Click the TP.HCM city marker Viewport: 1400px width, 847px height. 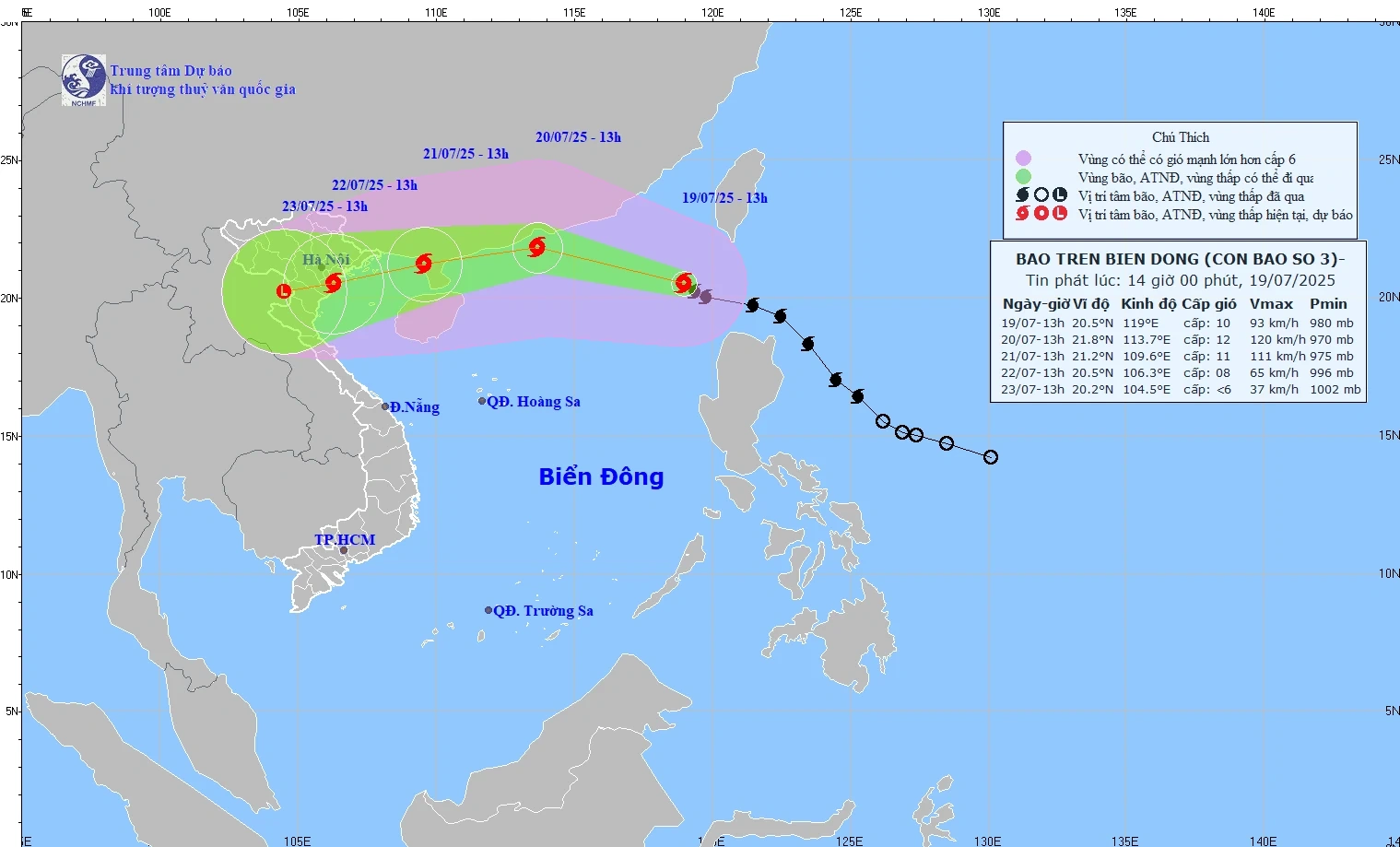[x=344, y=550]
